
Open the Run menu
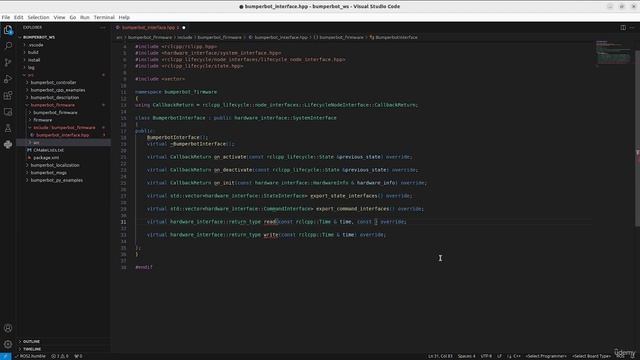click(x=84, y=17)
